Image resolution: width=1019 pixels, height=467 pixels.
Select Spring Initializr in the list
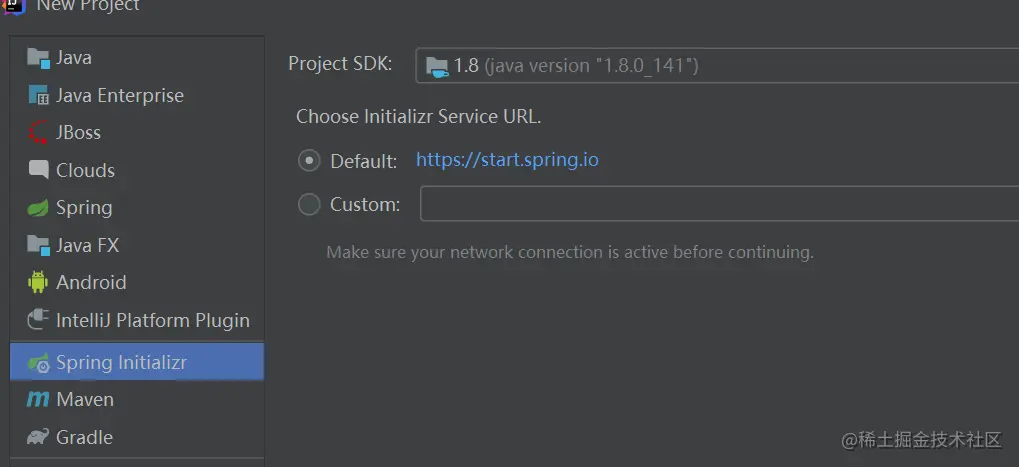pyautogui.click(x=121, y=362)
